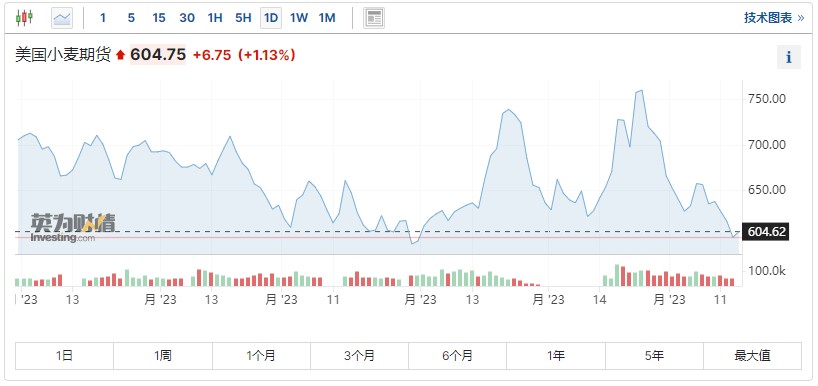Switch to candlestick chart type icon

click(24, 18)
